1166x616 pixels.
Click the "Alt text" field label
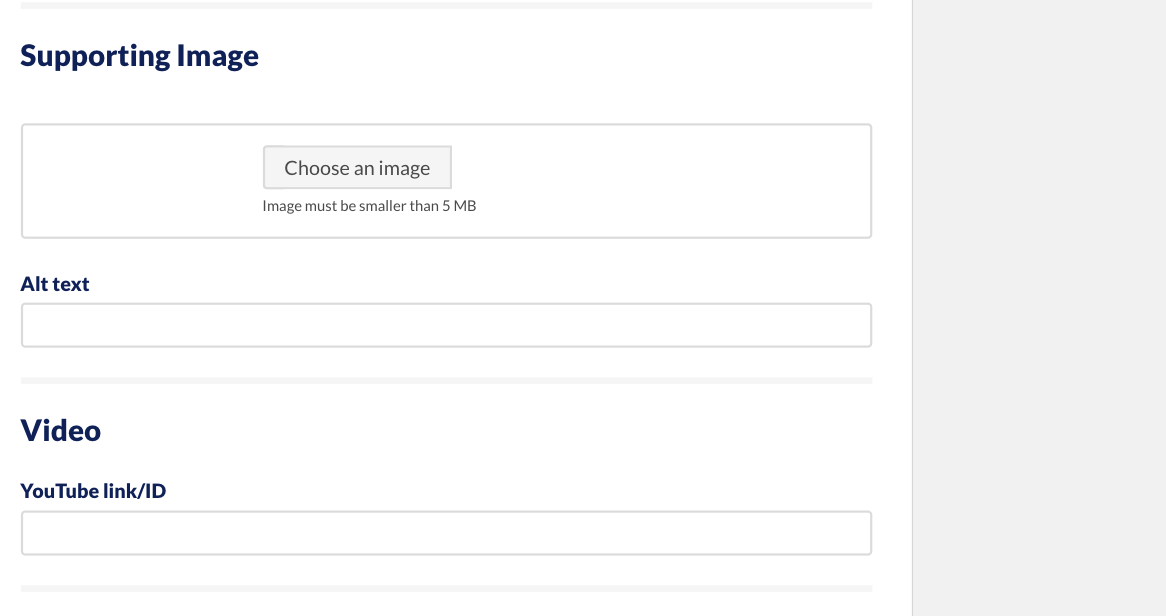pos(55,284)
